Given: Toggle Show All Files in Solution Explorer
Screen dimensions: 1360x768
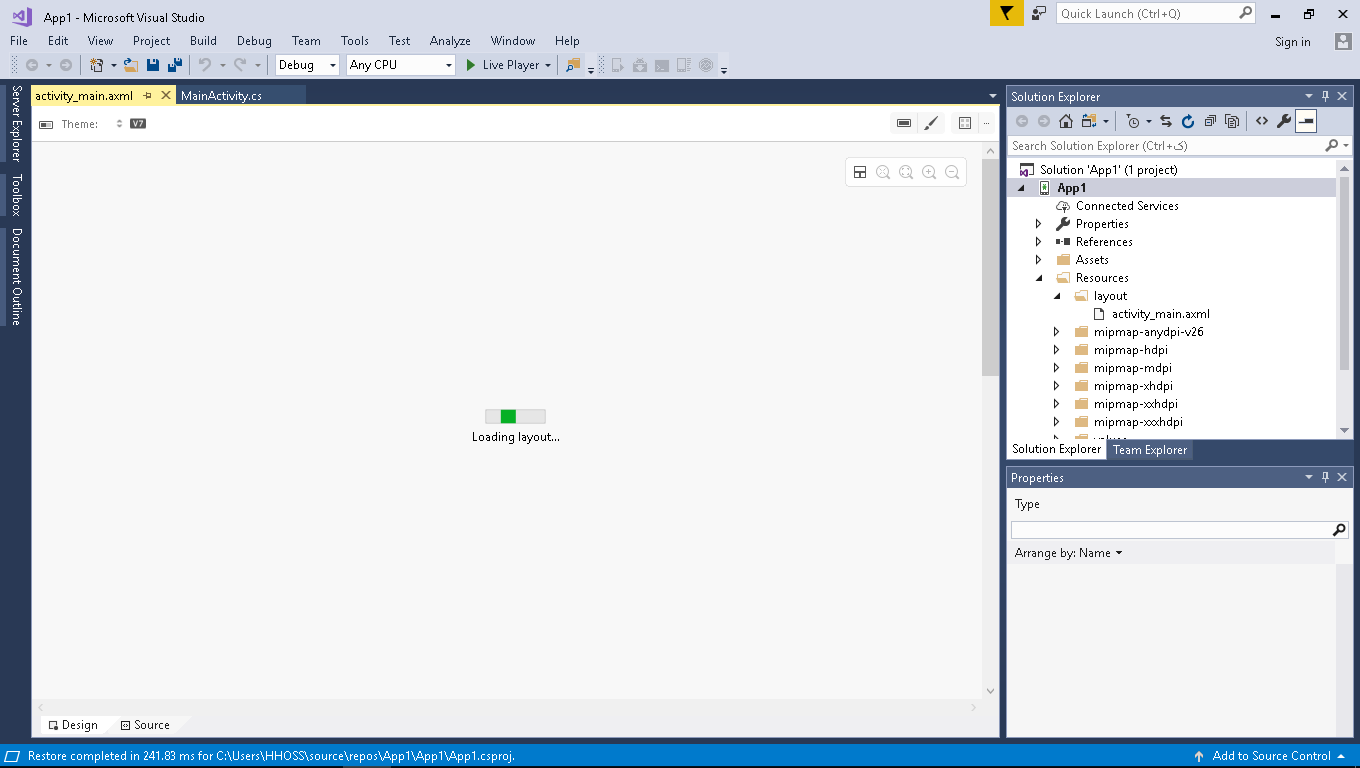Looking at the screenshot, I should click(x=1232, y=121).
